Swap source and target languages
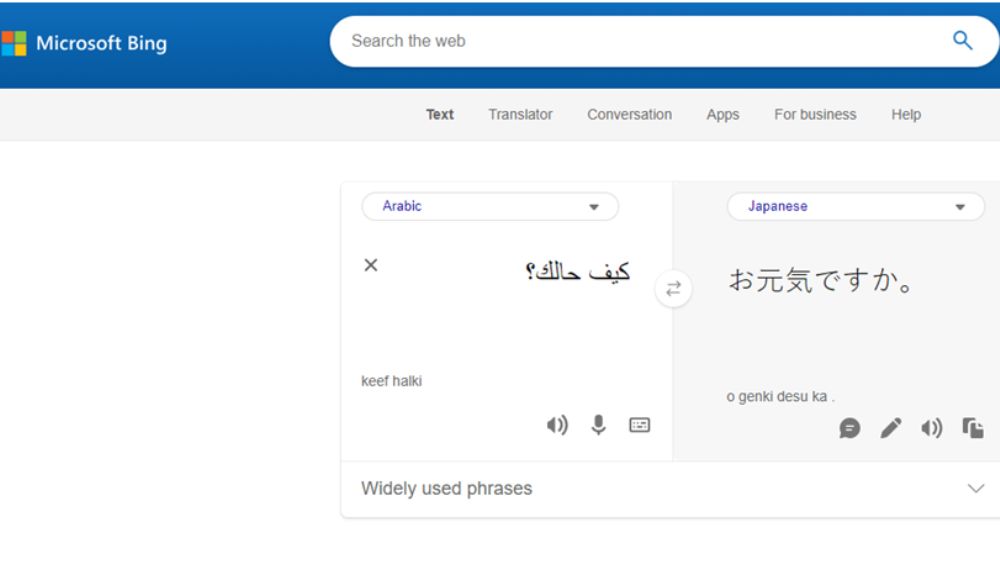Screen dimensions: 1000x562 pos(673,289)
